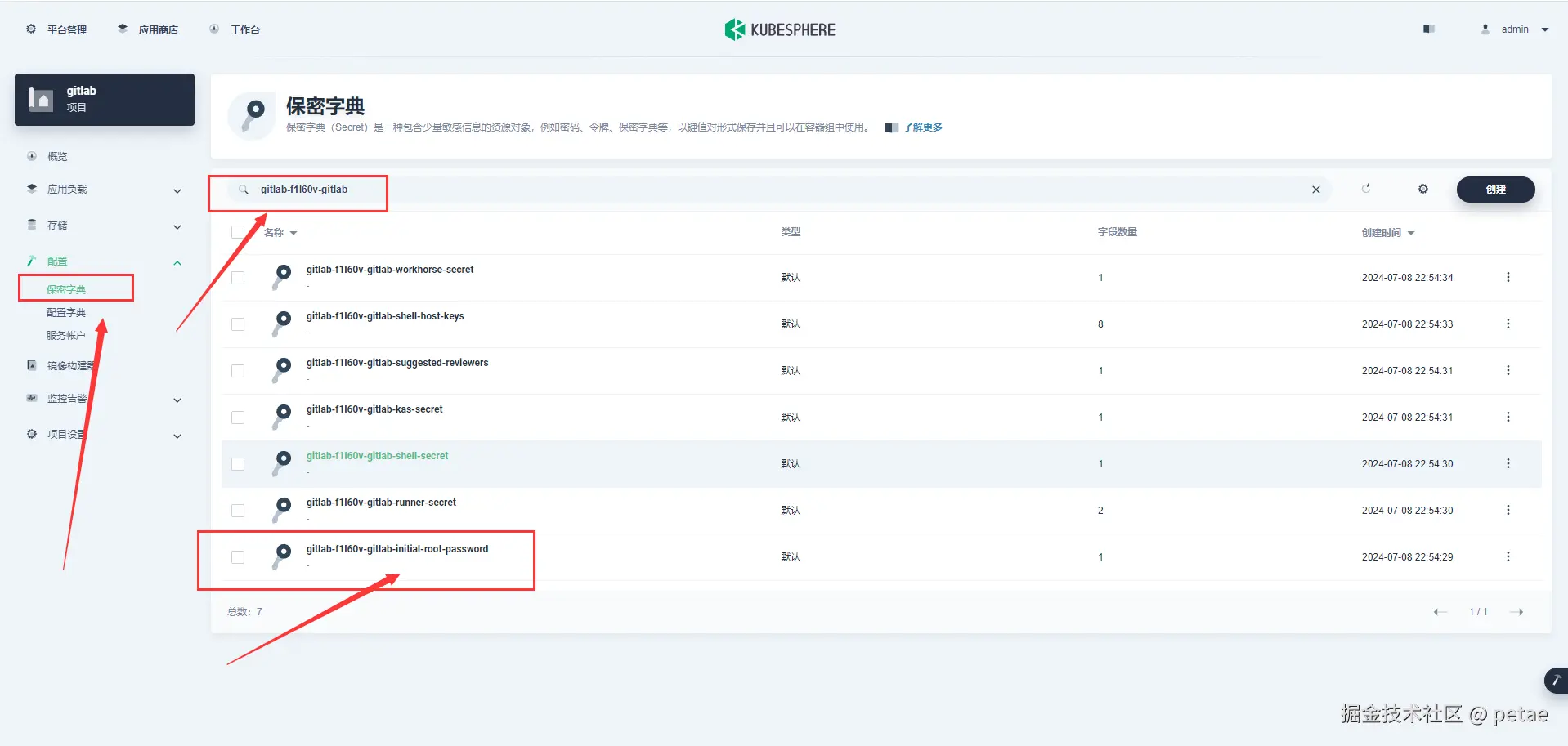Select 配置字典 in the sidebar
The image size is (1568, 746).
pyautogui.click(x=66, y=312)
